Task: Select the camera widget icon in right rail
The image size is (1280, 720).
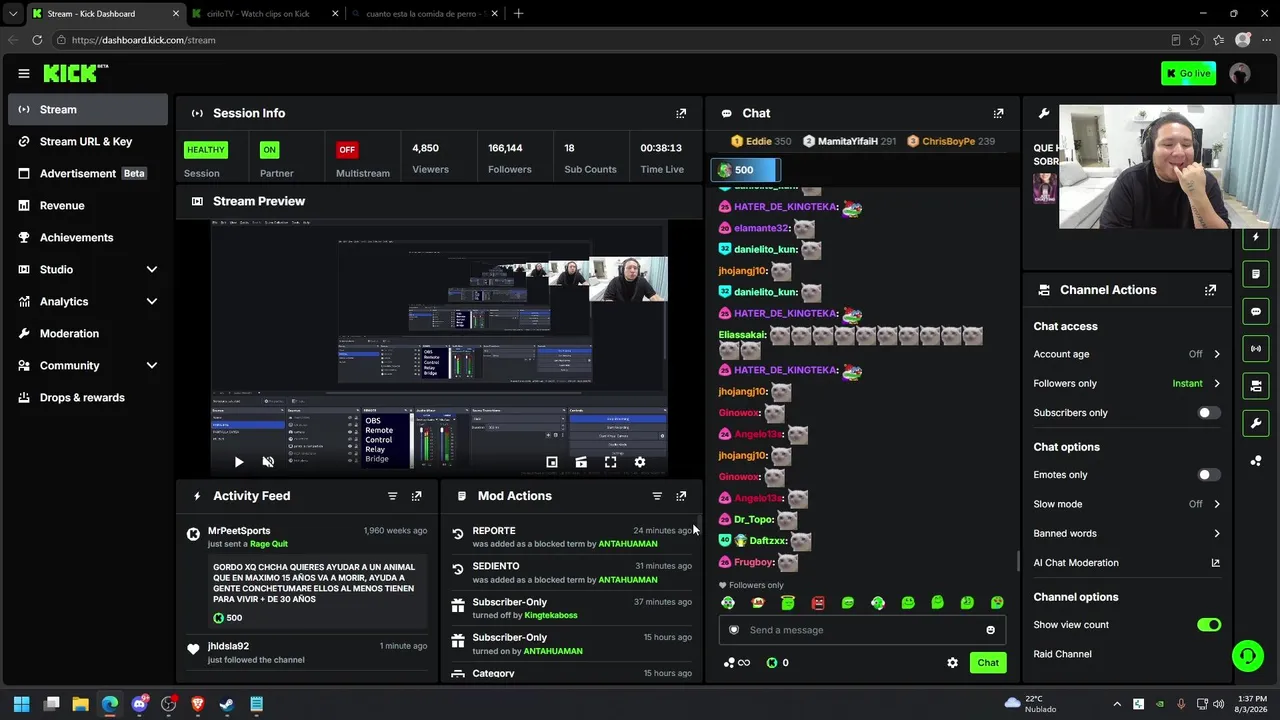Action: [1256, 386]
